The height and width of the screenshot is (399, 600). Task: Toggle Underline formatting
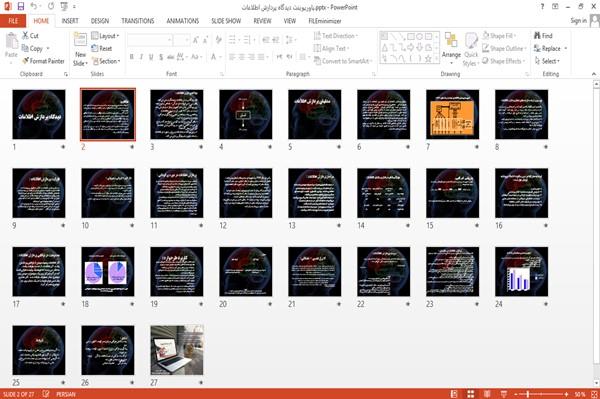tap(151, 57)
